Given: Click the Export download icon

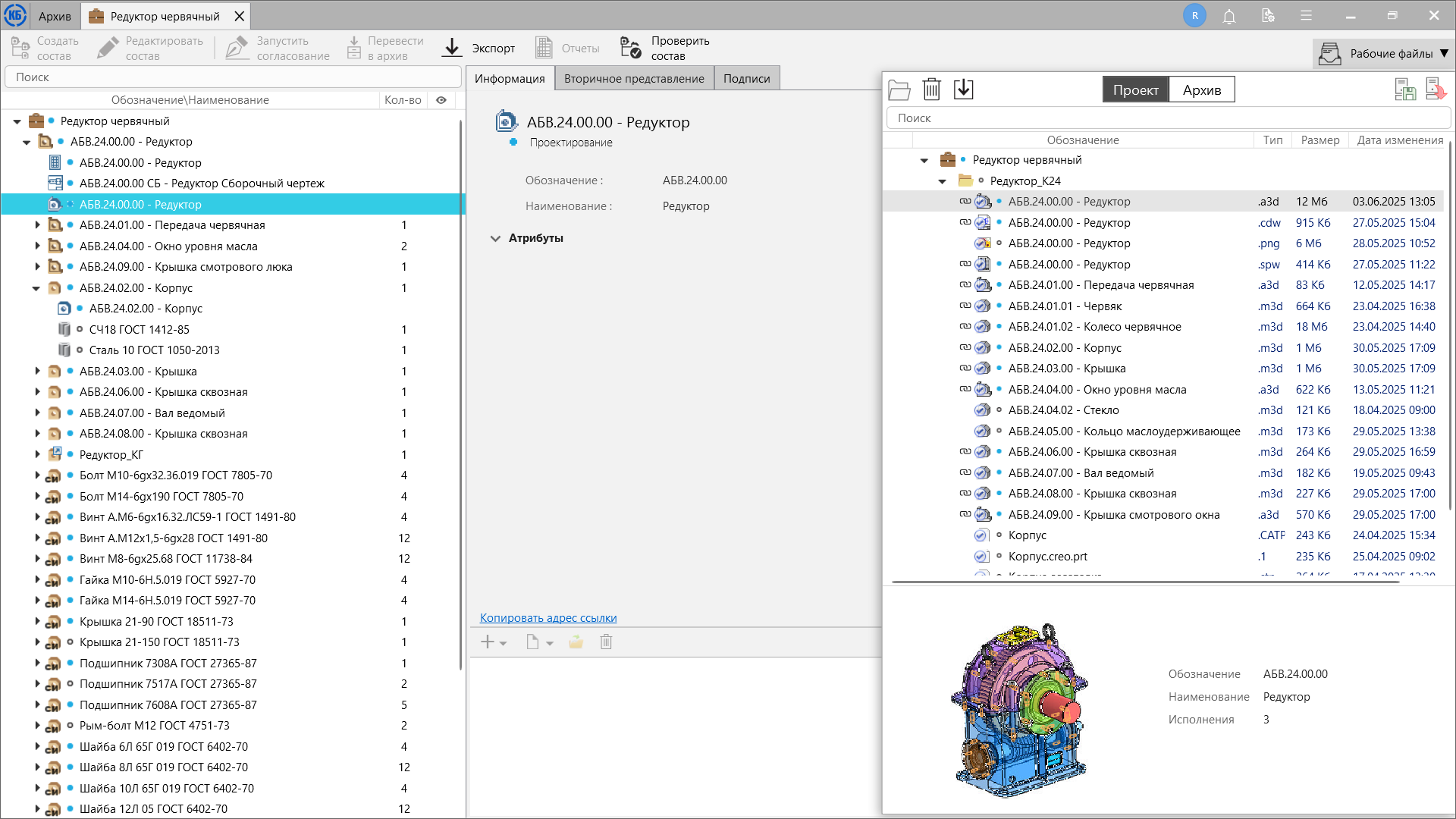Looking at the screenshot, I should click(452, 48).
